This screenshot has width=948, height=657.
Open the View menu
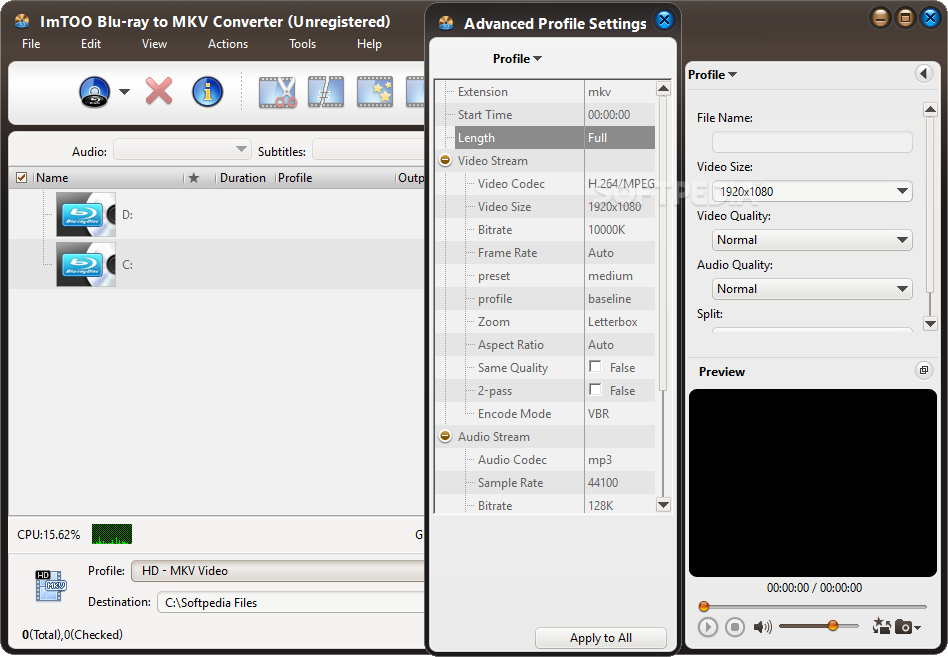point(154,44)
